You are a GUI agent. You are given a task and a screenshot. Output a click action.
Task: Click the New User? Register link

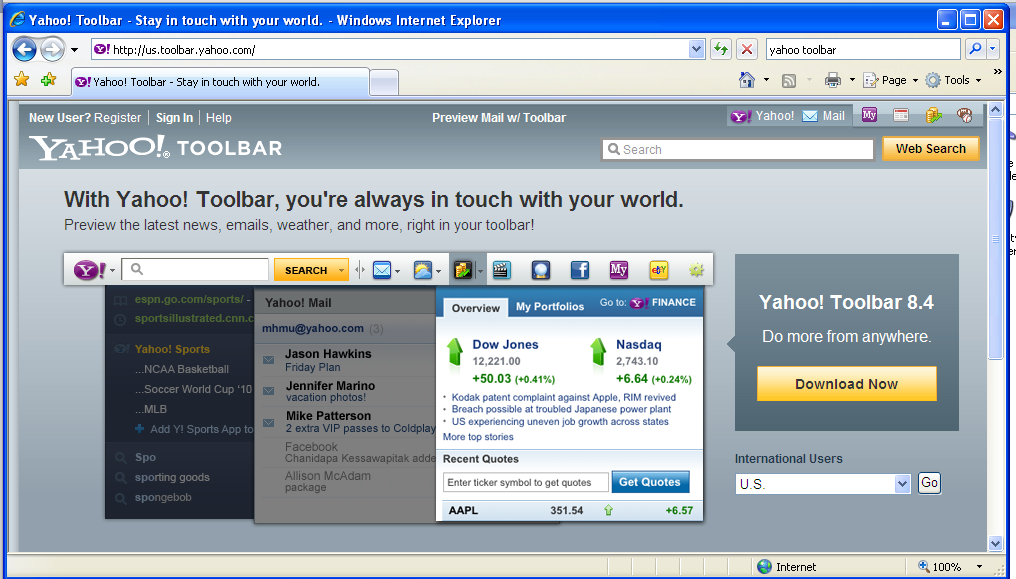(x=85, y=118)
